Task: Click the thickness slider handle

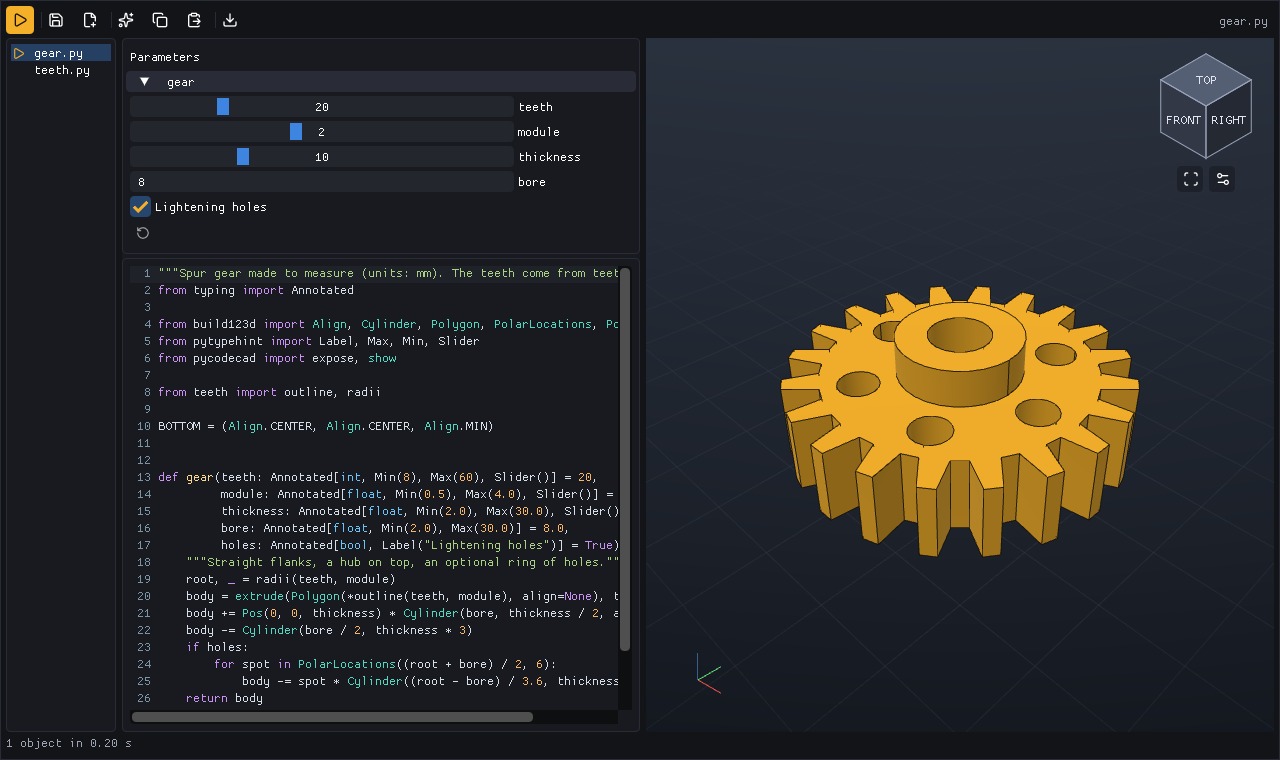Action: [243, 157]
